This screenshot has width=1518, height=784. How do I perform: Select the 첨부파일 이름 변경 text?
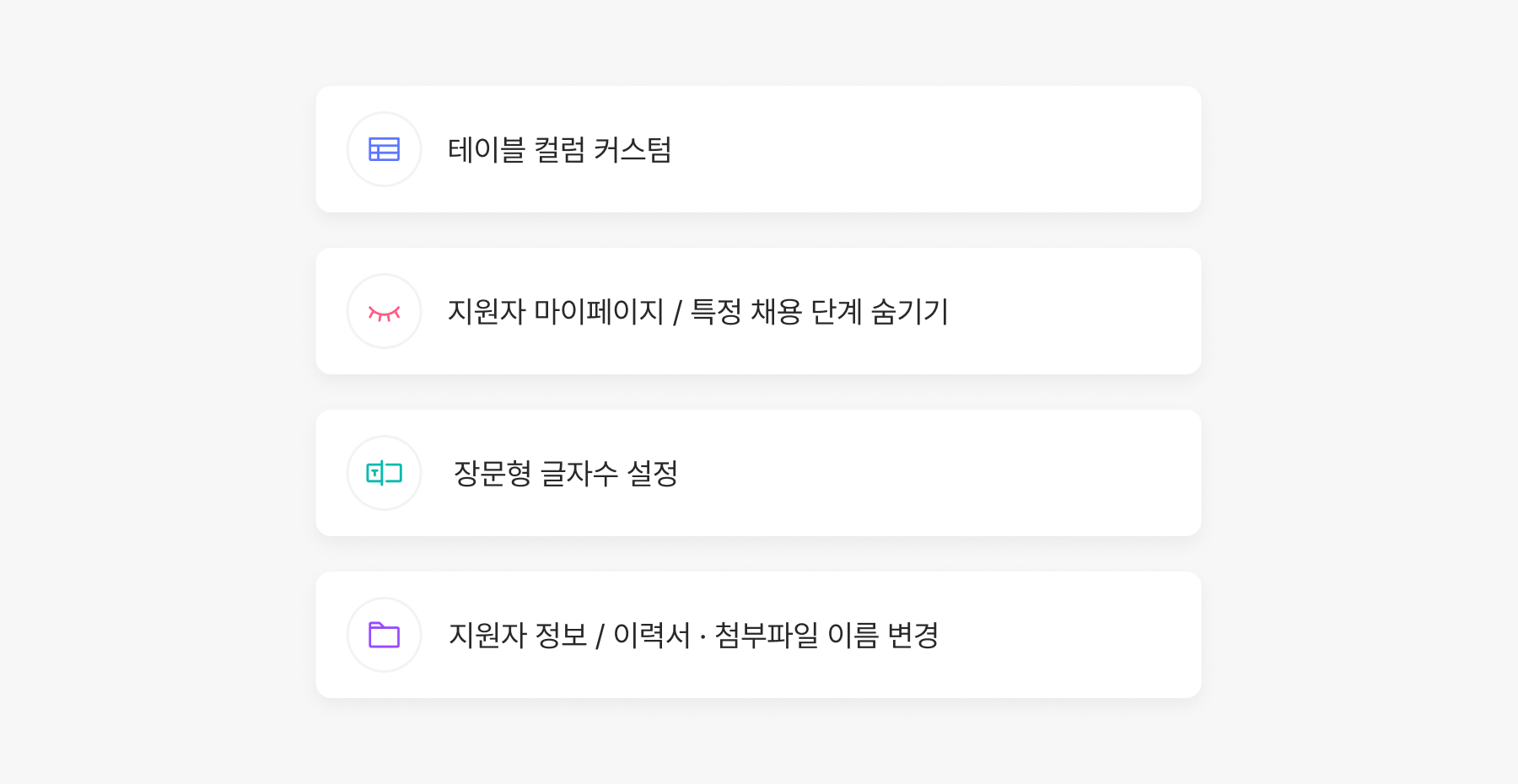[x=826, y=636]
